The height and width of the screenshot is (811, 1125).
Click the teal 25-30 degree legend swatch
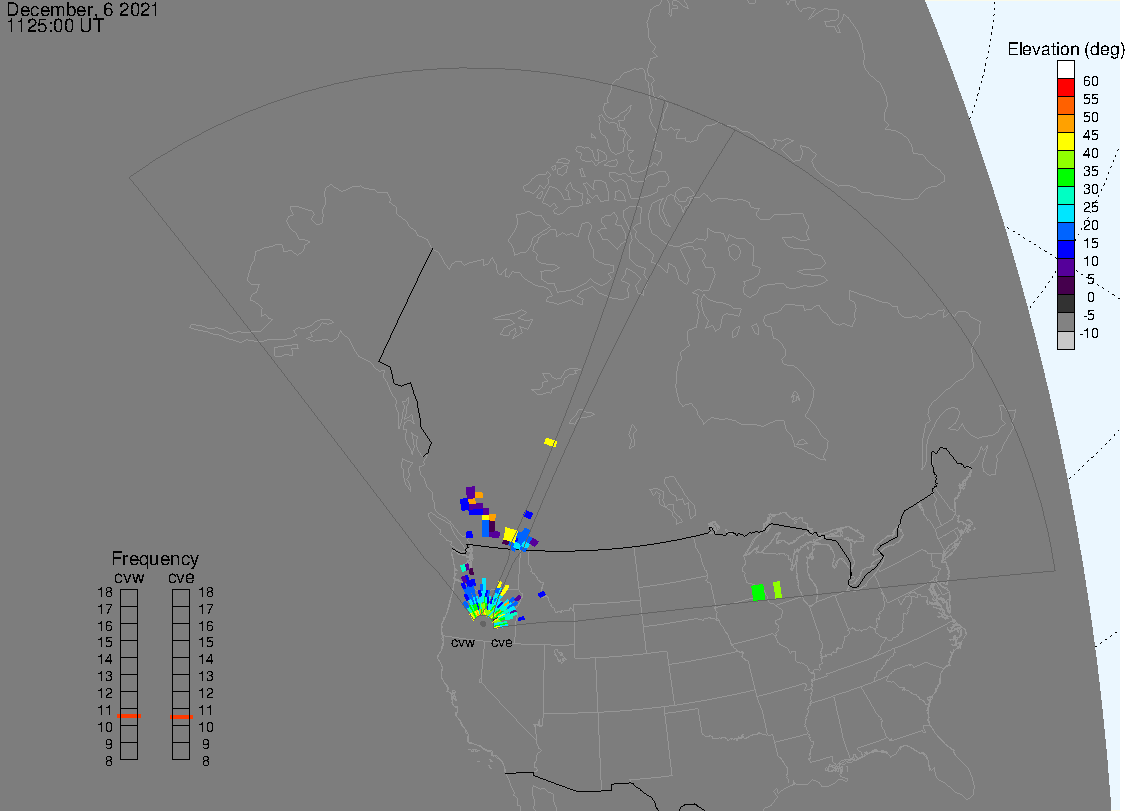1065,195
